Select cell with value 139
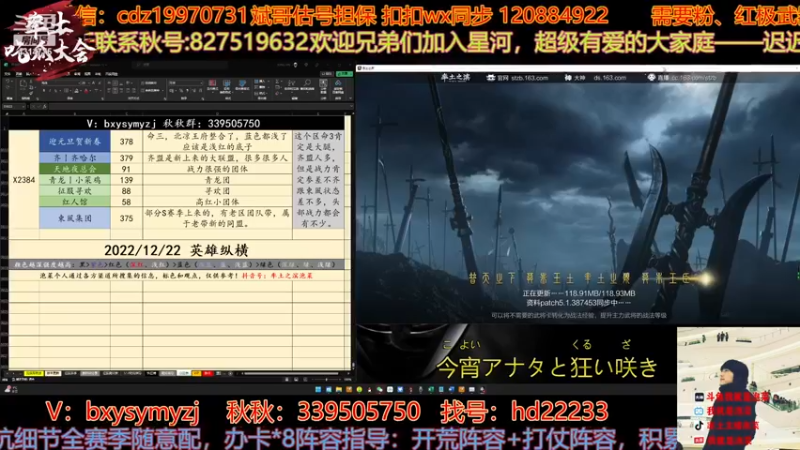This screenshot has width=800, height=450. point(127,180)
